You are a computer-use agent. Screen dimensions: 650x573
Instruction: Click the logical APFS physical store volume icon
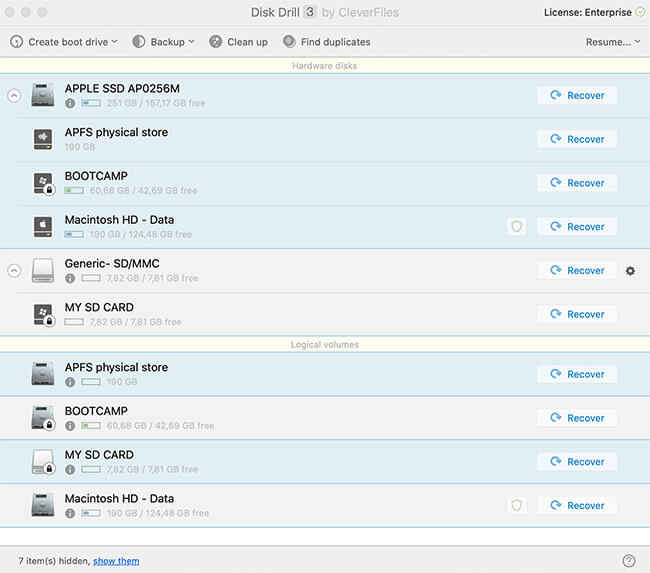click(43, 374)
